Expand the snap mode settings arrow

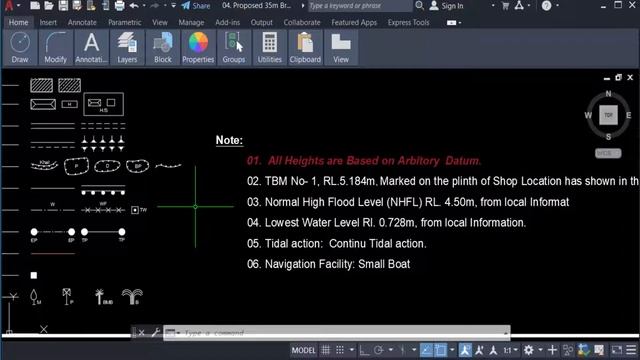tap(352, 350)
